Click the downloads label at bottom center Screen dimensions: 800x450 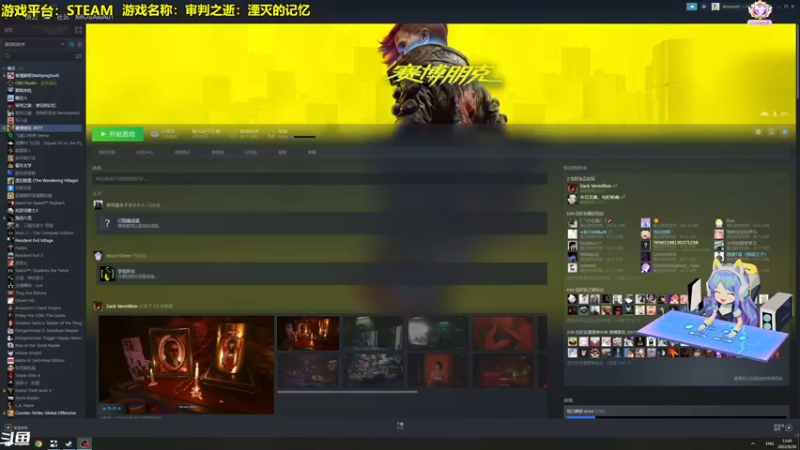(400, 426)
